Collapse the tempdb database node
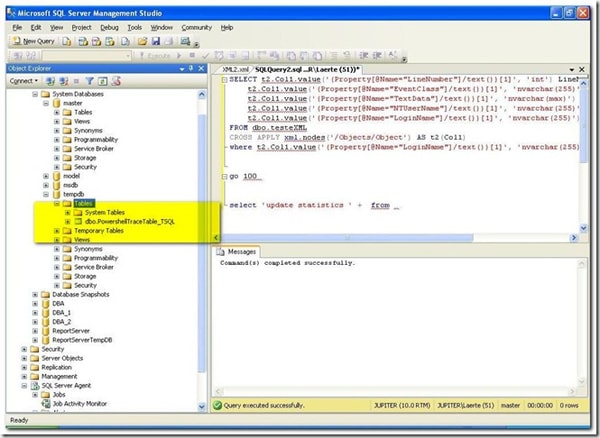Screen dimensions: 600x438 coord(46,194)
